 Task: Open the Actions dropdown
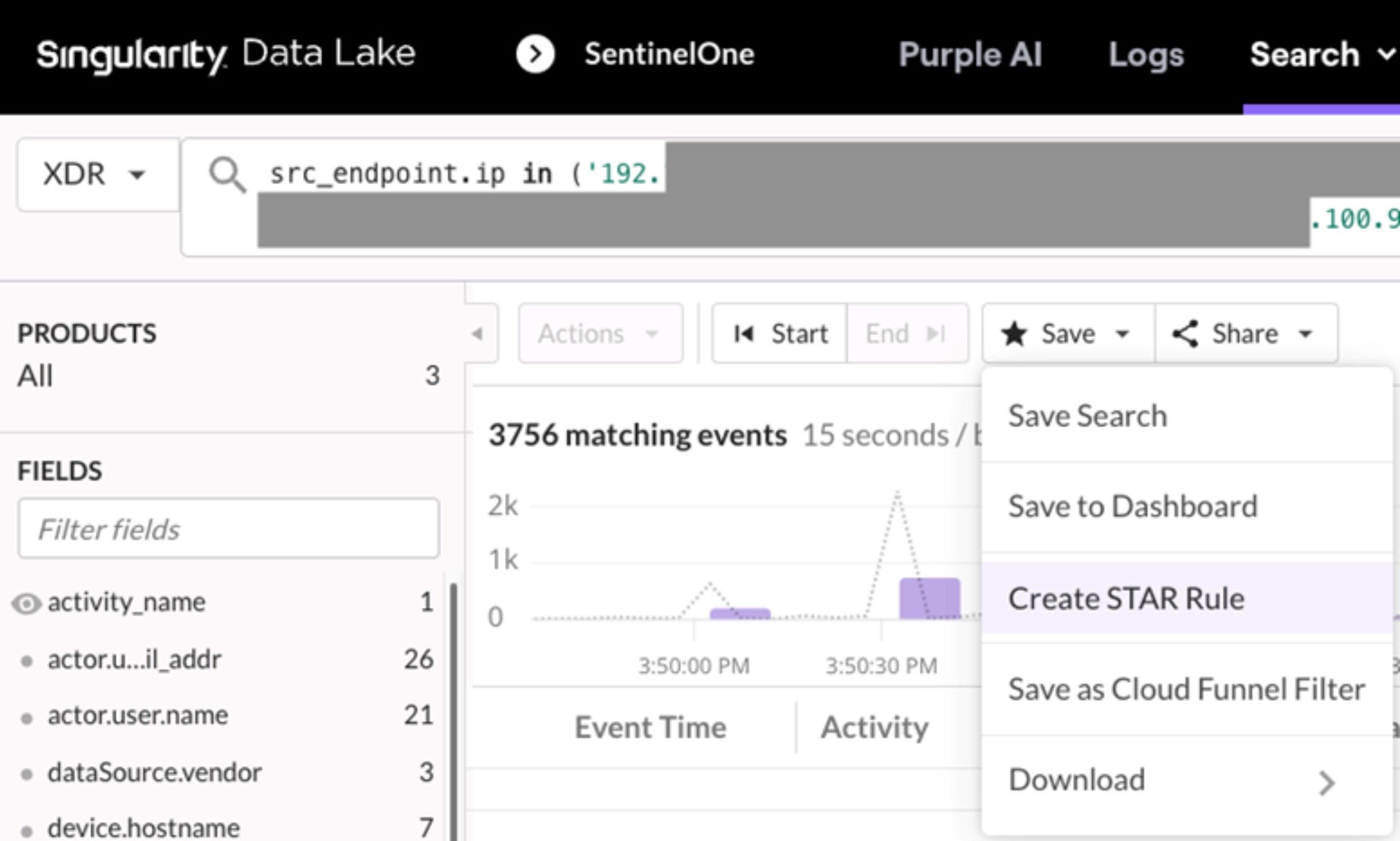tap(600, 333)
